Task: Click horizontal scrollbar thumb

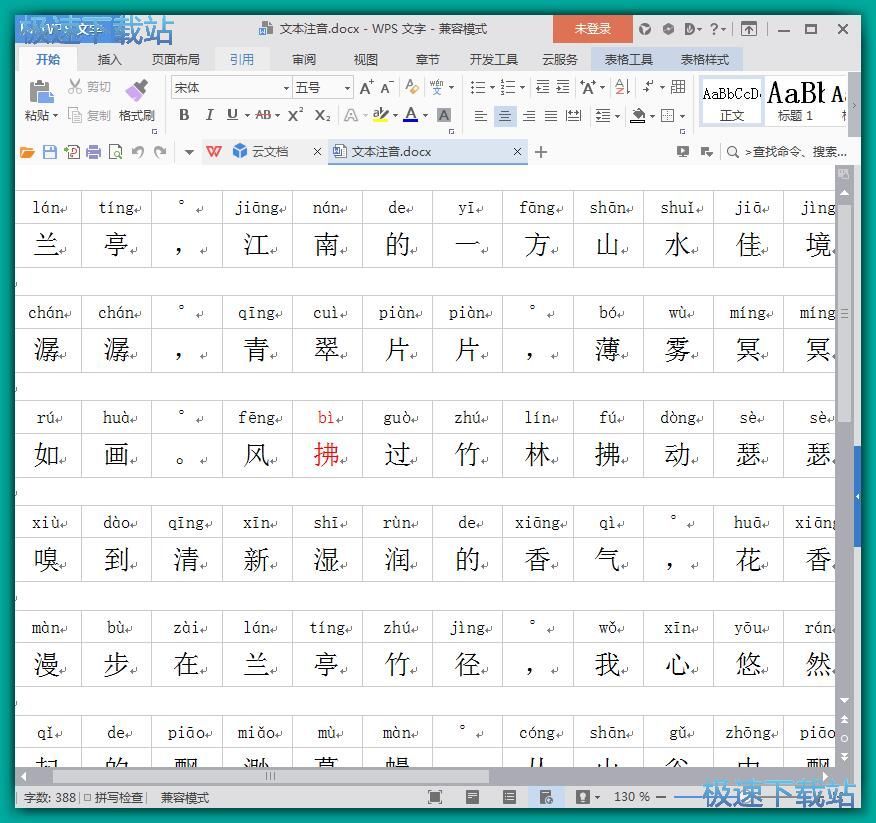Action: [270, 776]
